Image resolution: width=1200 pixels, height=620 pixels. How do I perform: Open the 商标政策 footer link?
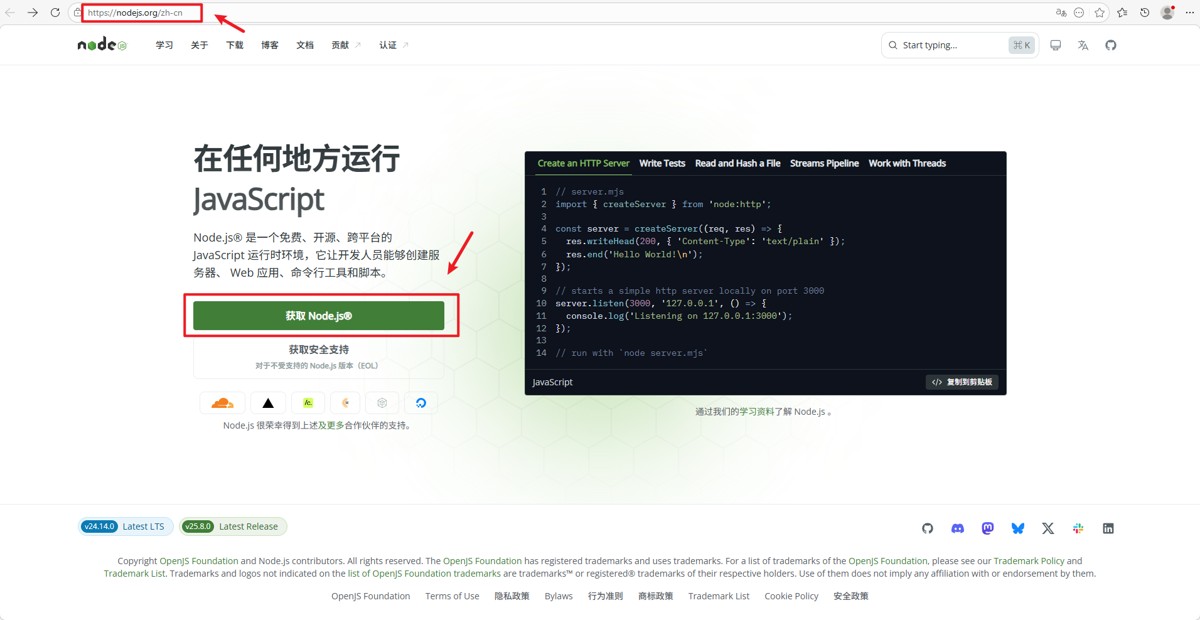pos(655,596)
